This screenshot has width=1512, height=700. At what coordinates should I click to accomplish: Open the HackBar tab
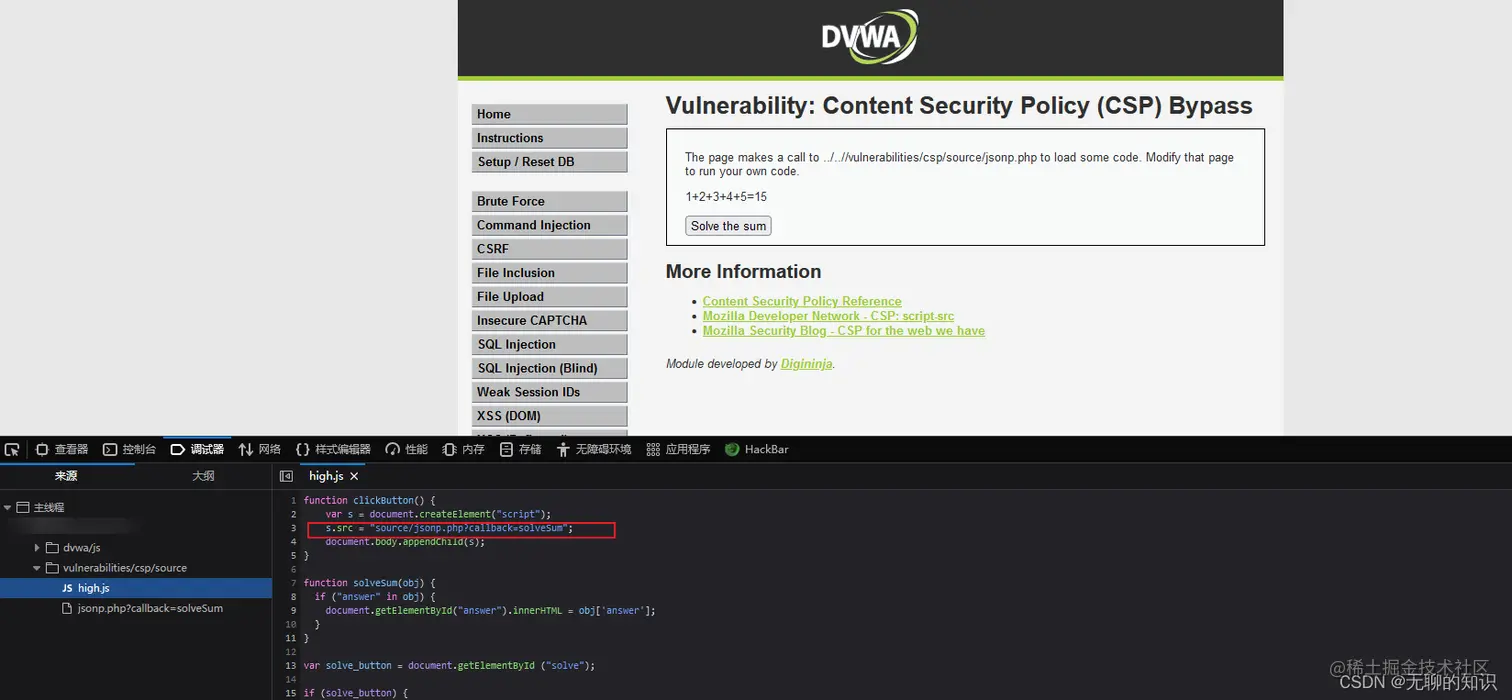tap(757, 450)
